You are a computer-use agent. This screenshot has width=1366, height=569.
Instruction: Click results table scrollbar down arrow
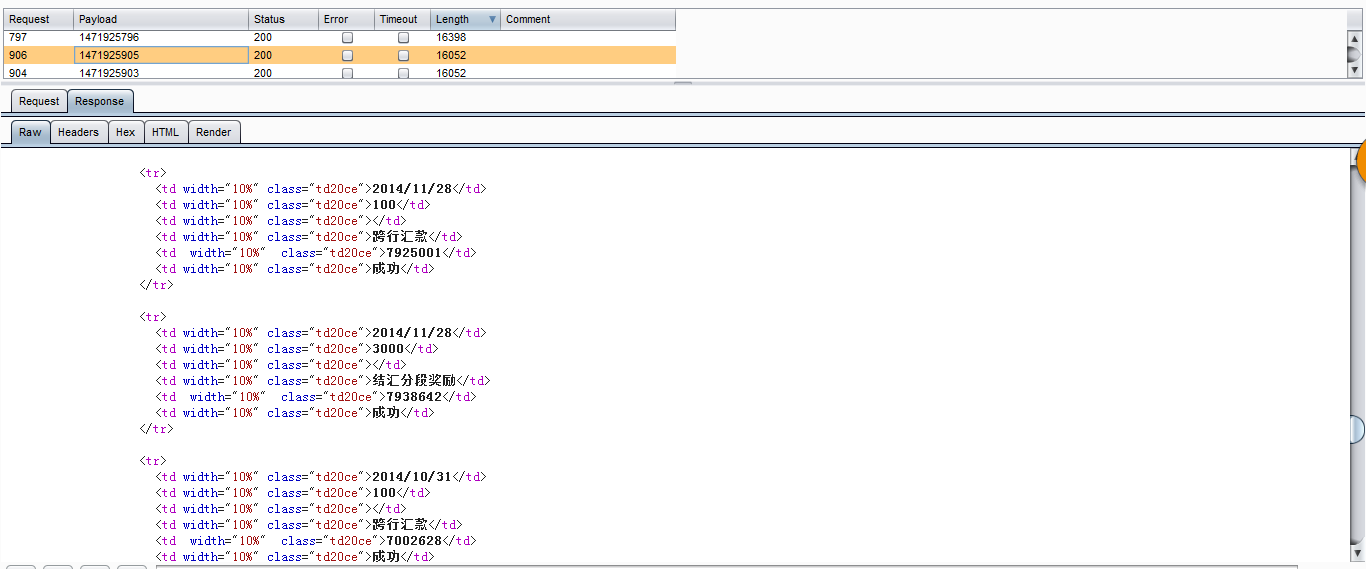click(1354, 71)
